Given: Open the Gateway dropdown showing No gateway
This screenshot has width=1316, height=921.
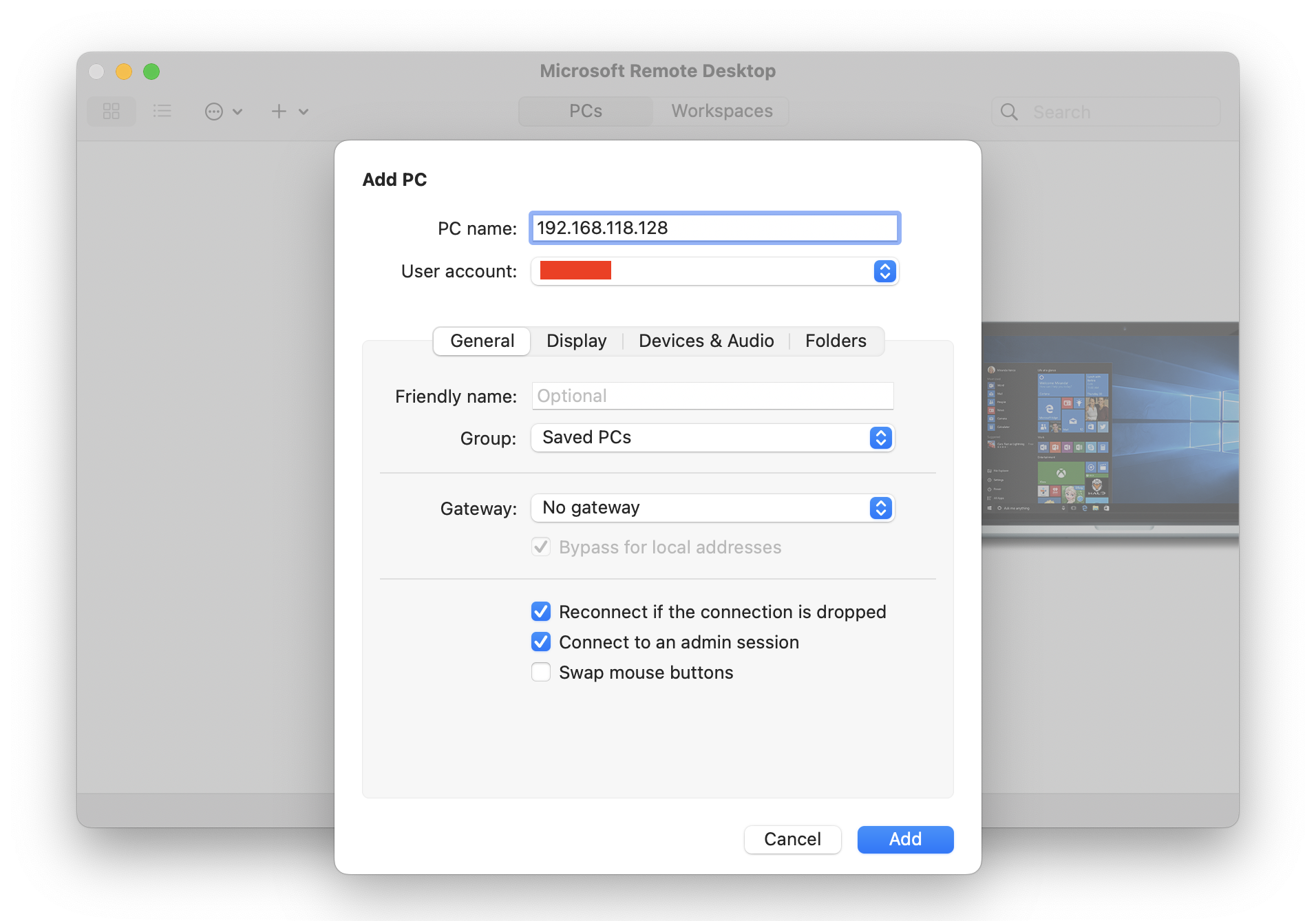Looking at the screenshot, I should pos(712,508).
